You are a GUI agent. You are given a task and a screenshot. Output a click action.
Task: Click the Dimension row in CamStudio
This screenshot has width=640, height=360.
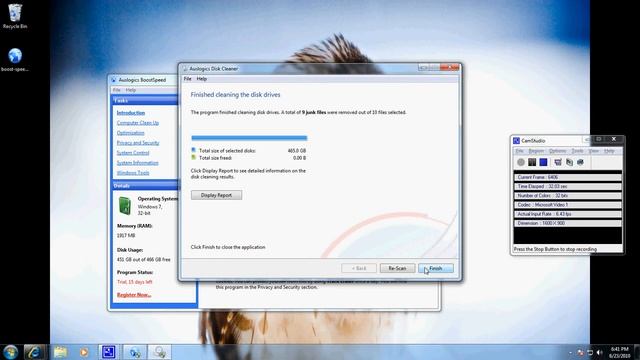click(x=568, y=223)
